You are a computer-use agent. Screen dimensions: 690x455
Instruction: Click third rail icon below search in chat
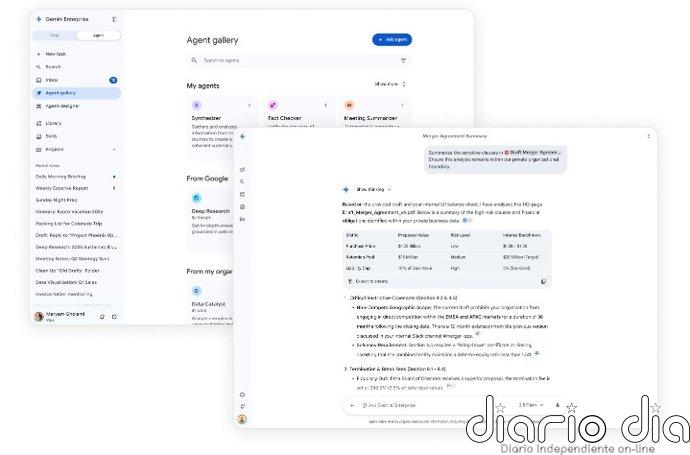[x=242, y=194]
